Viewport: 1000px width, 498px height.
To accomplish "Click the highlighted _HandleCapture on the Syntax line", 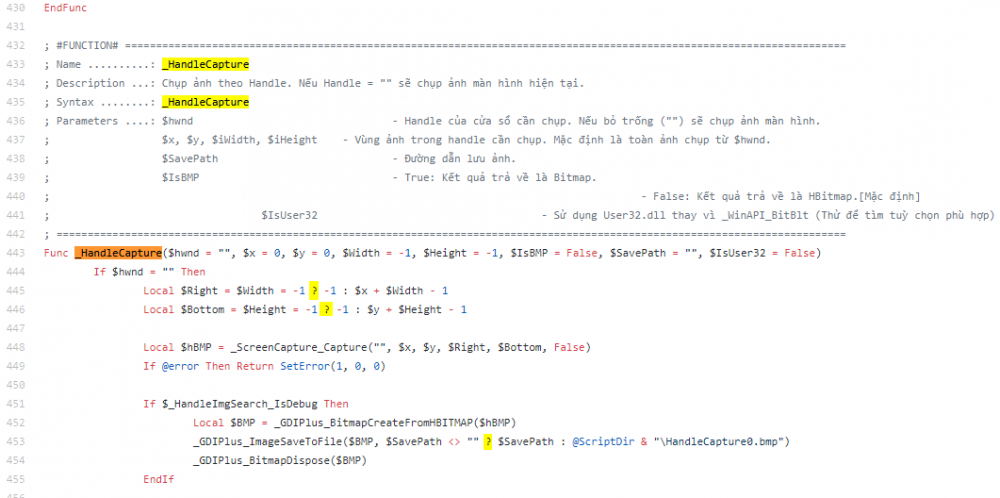I will click(205, 102).
